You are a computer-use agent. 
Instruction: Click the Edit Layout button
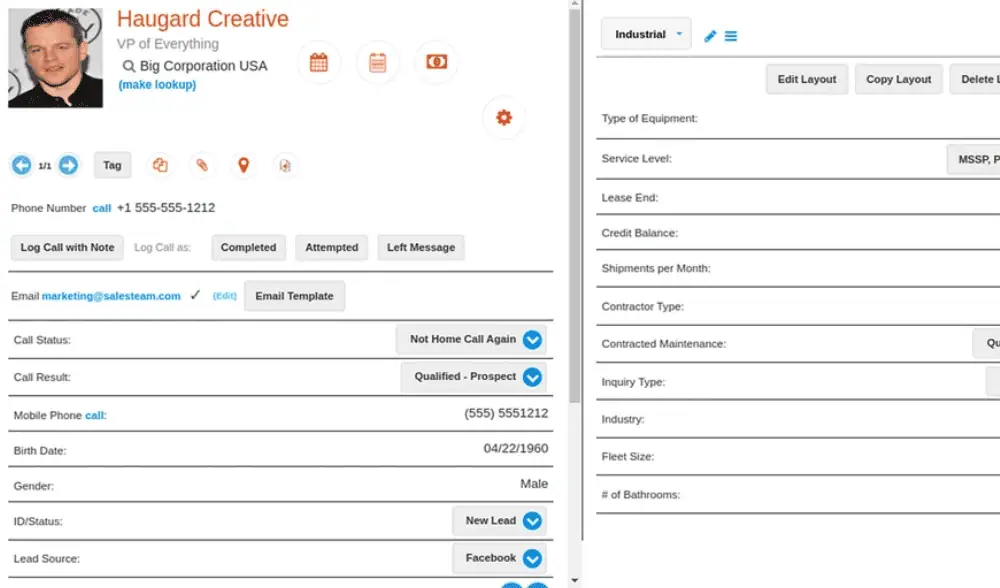(807, 79)
